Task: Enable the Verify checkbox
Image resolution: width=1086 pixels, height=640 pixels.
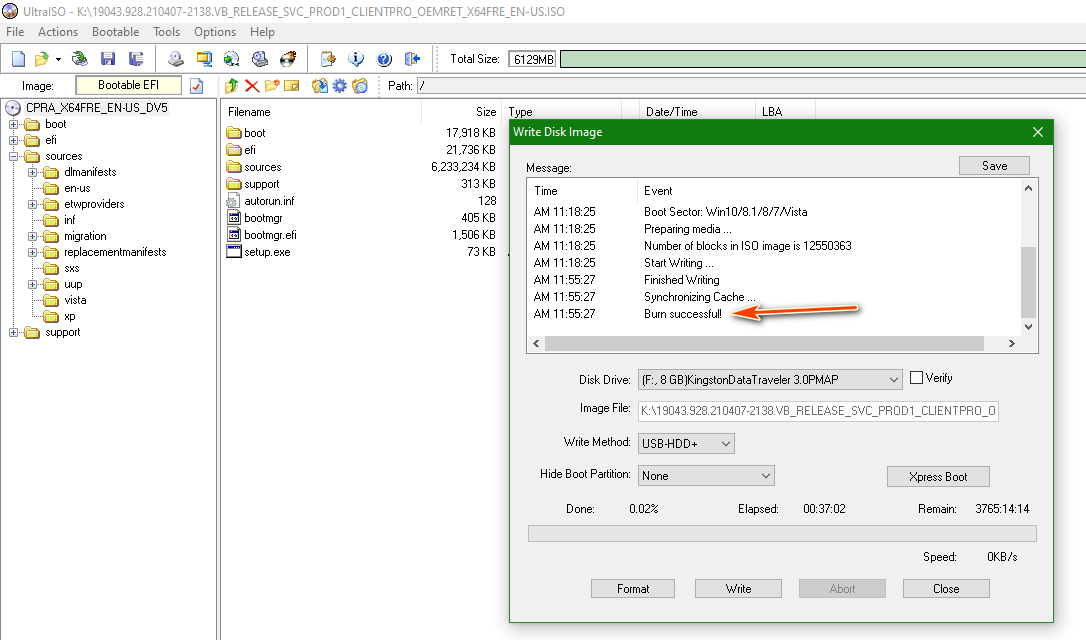Action: 916,377
